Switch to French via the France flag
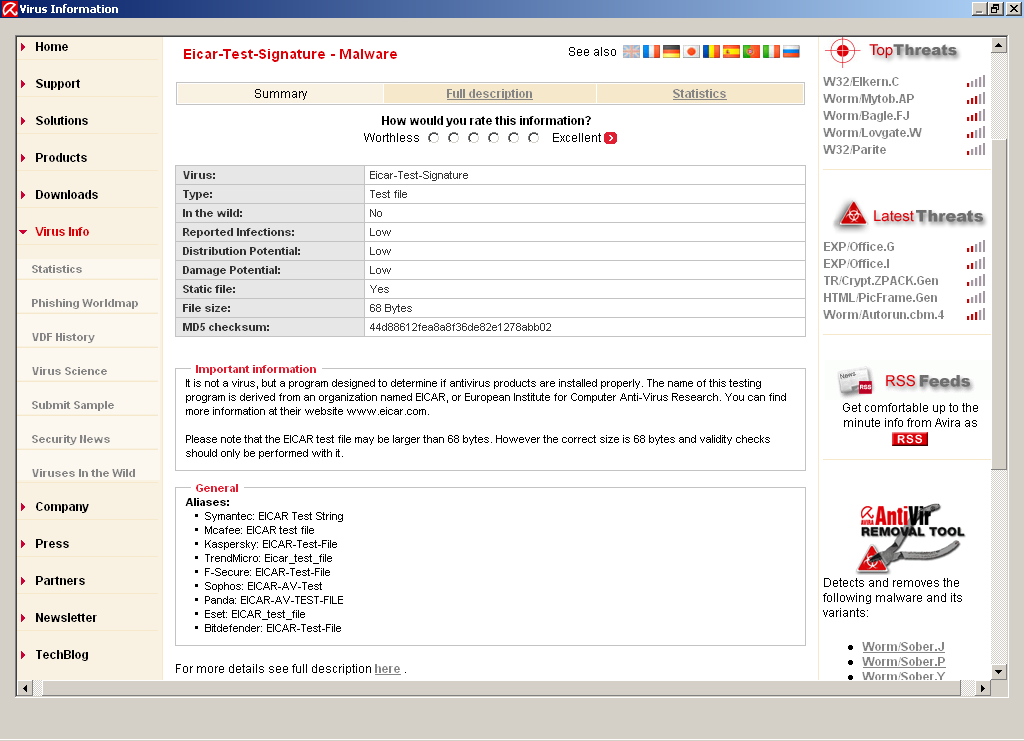Image resolution: width=1024 pixels, height=741 pixels. coord(651,52)
